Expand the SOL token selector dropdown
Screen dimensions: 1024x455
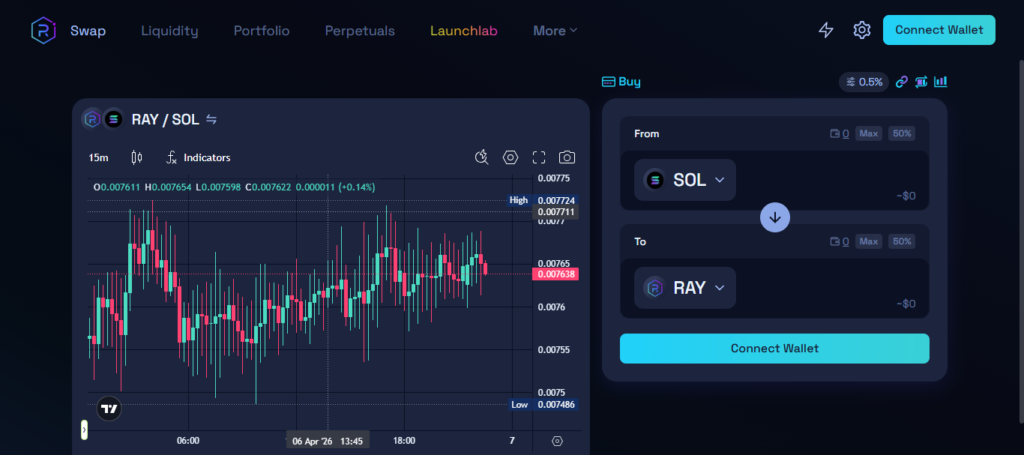685,180
